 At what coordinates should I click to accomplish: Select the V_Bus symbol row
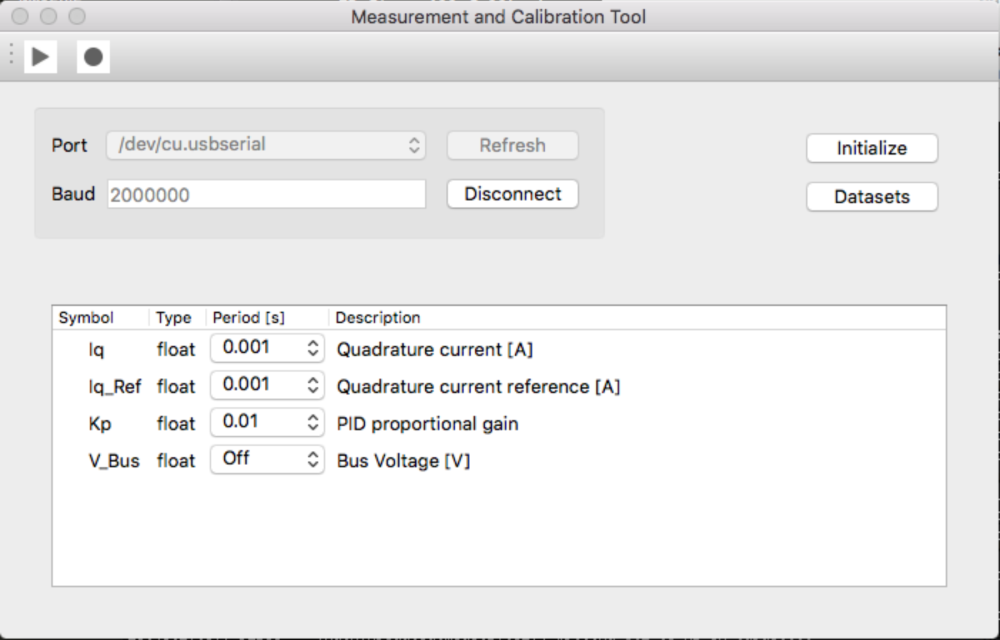pyautogui.click(x=114, y=461)
